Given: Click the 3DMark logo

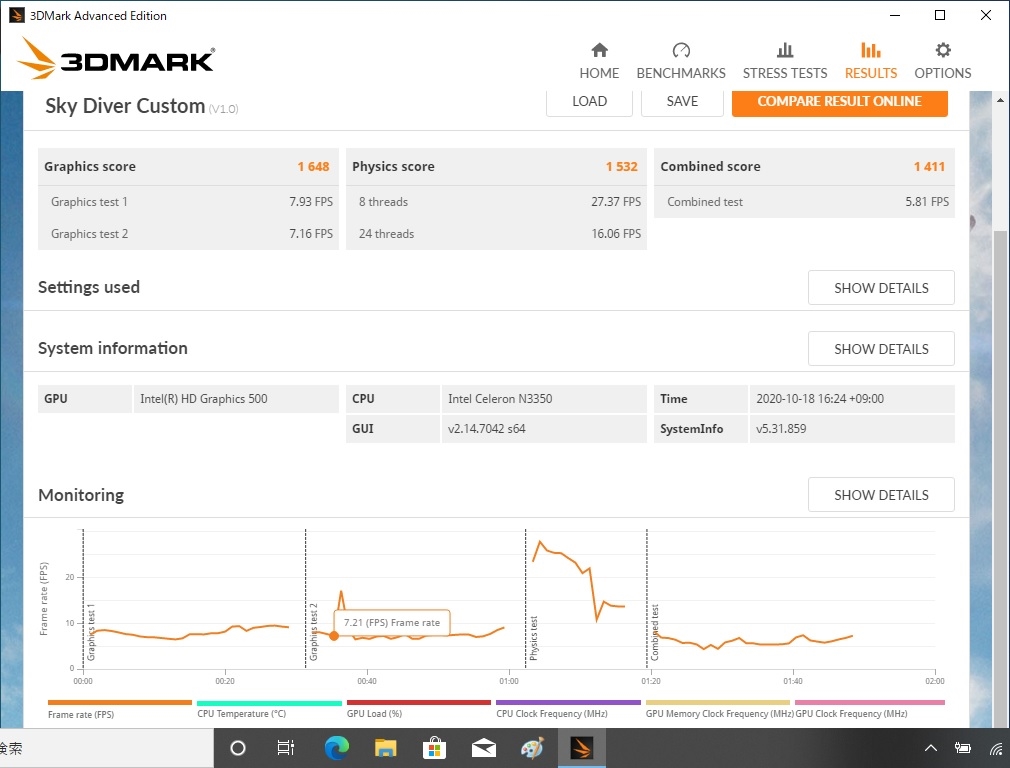Looking at the screenshot, I should coord(116,59).
